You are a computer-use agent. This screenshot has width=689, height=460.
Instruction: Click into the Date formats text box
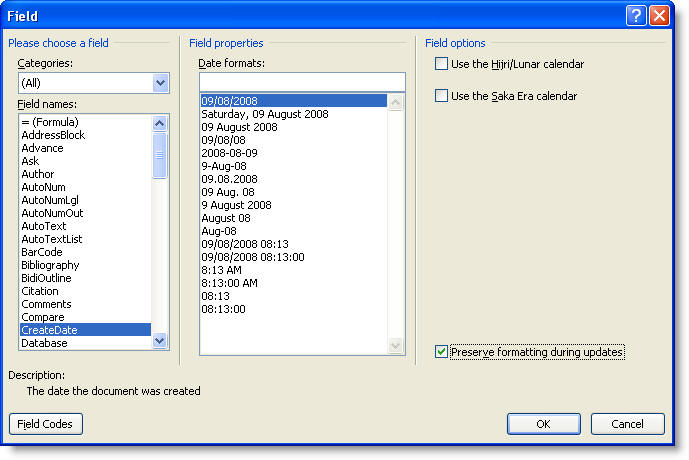pos(302,82)
